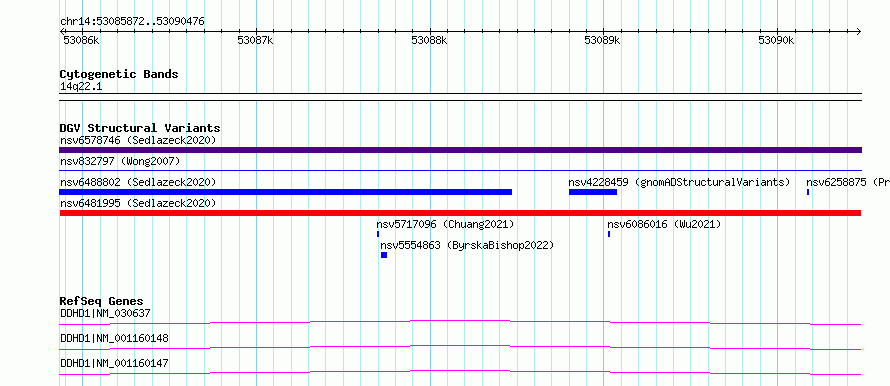890x386 pixels.
Task: Click the nsv6488802 (Sedlazeck2020) label
Action: click(x=138, y=182)
